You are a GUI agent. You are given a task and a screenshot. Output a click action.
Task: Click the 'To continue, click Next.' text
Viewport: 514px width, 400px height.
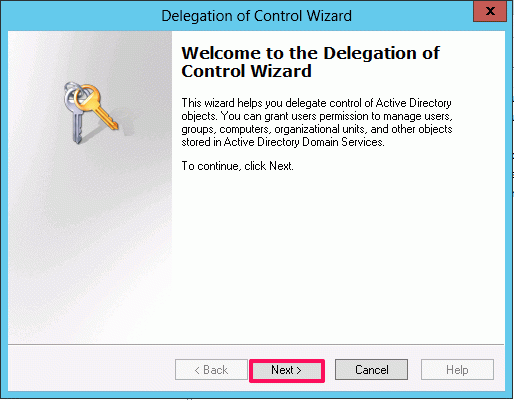[x=237, y=166]
